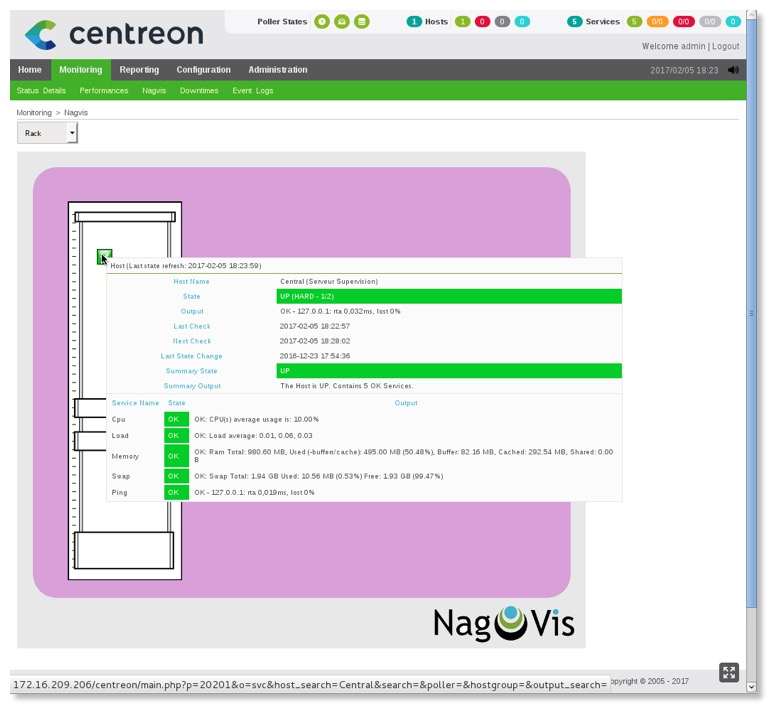
Task: Open the Rack map dropdown
Action: (x=47, y=133)
